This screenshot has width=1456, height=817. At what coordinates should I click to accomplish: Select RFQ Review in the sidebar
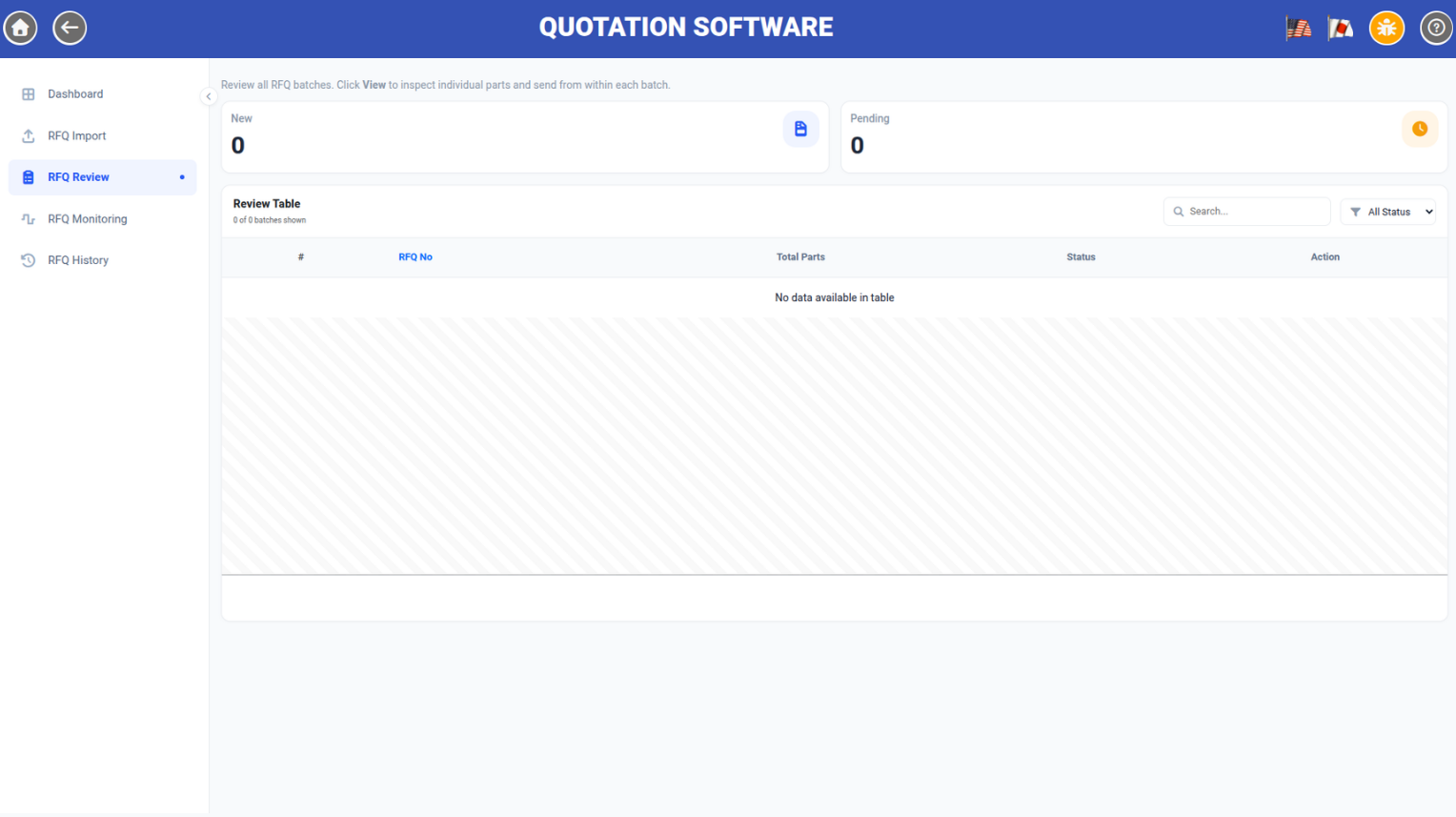point(103,177)
